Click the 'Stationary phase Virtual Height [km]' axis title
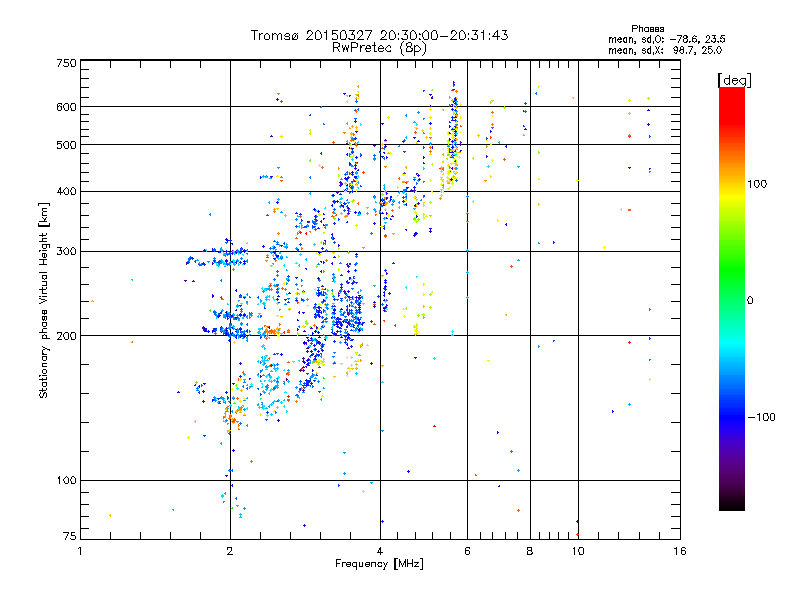The image size is (800, 600). click(x=44, y=301)
